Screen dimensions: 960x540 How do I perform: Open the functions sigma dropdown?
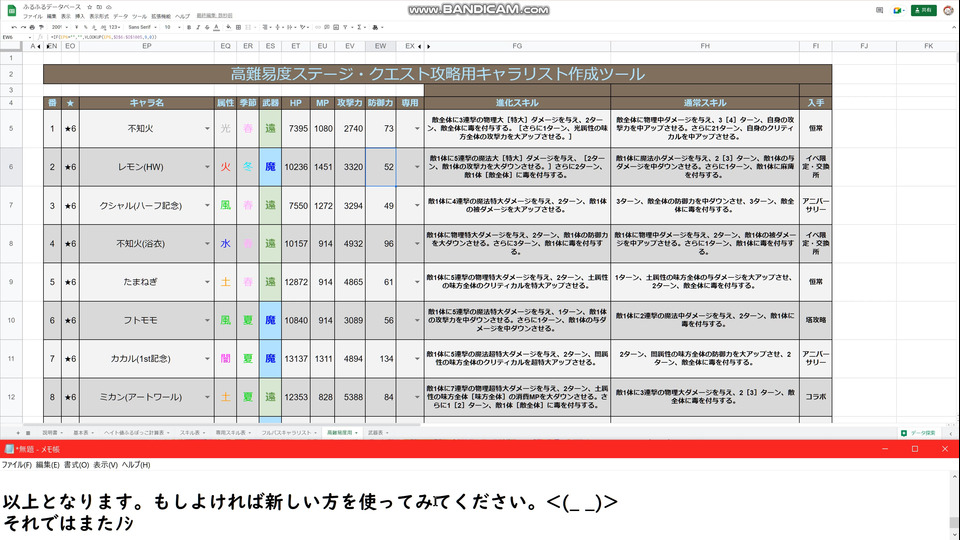361,27
